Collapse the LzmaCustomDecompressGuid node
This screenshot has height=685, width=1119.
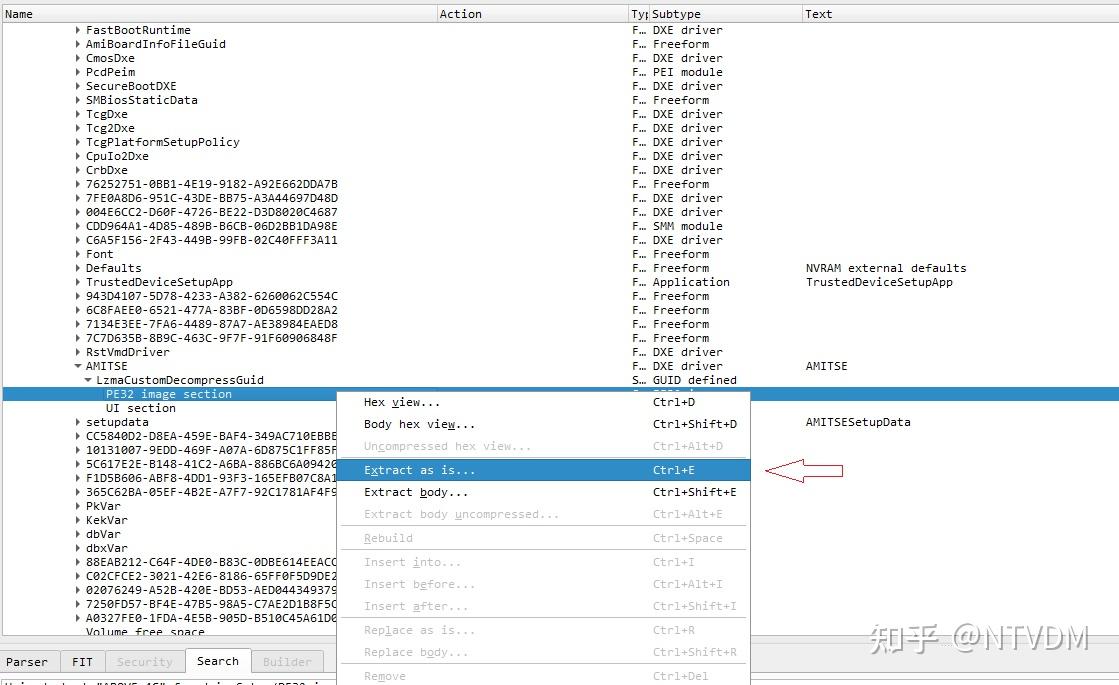tap(88, 380)
